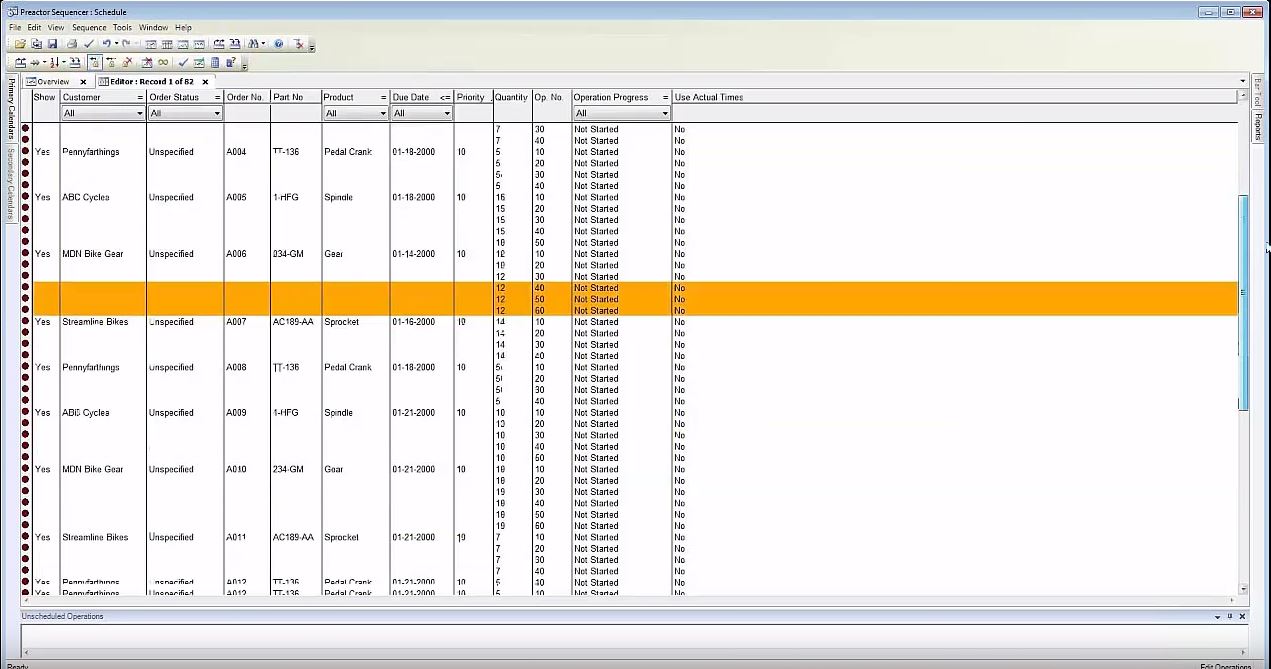The image size is (1271, 669).
Task: Switch to the Overview tab
Action: (53, 82)
